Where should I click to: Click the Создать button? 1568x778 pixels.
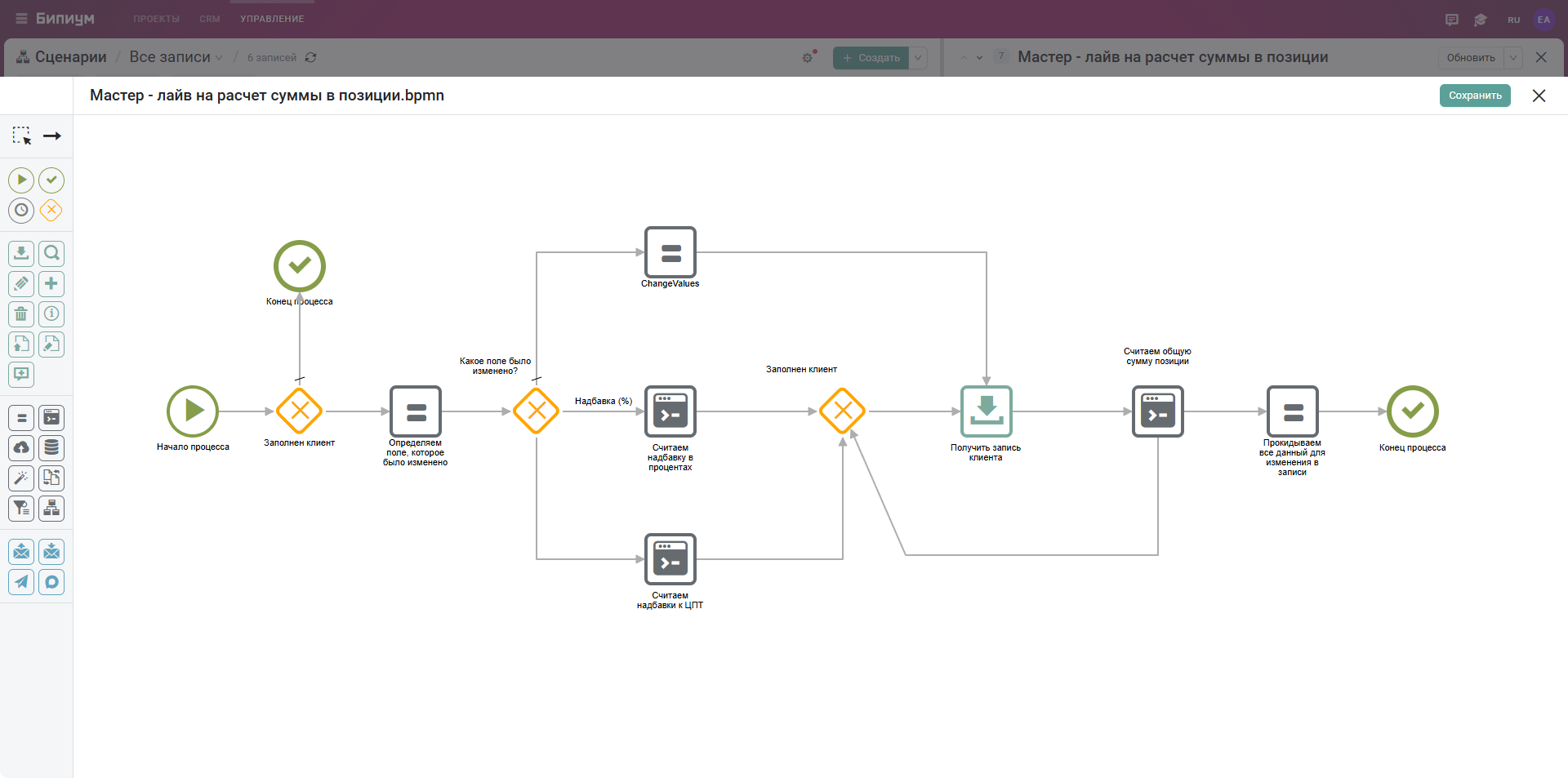[871, 57]
